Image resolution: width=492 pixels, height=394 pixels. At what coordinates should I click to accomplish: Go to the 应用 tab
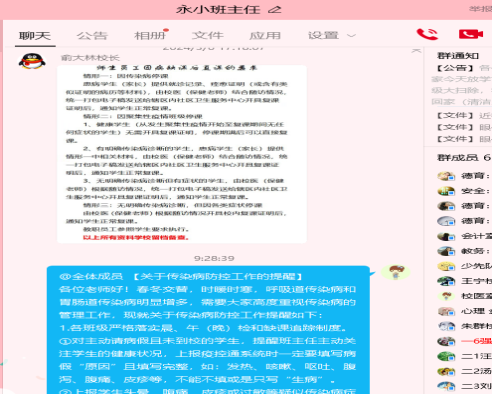click(x=265, y=35)
